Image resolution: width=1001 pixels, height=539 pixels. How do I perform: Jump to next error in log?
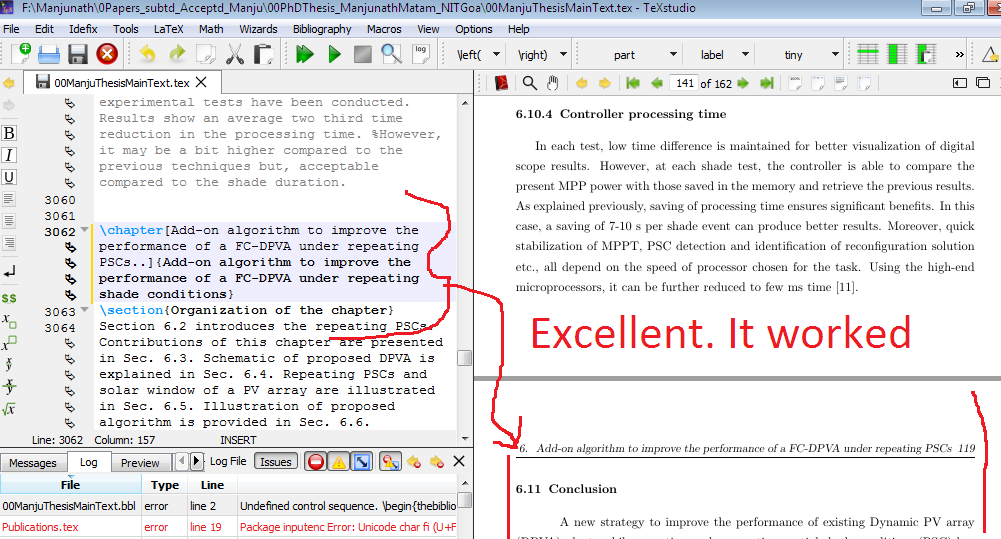[437, 462]
